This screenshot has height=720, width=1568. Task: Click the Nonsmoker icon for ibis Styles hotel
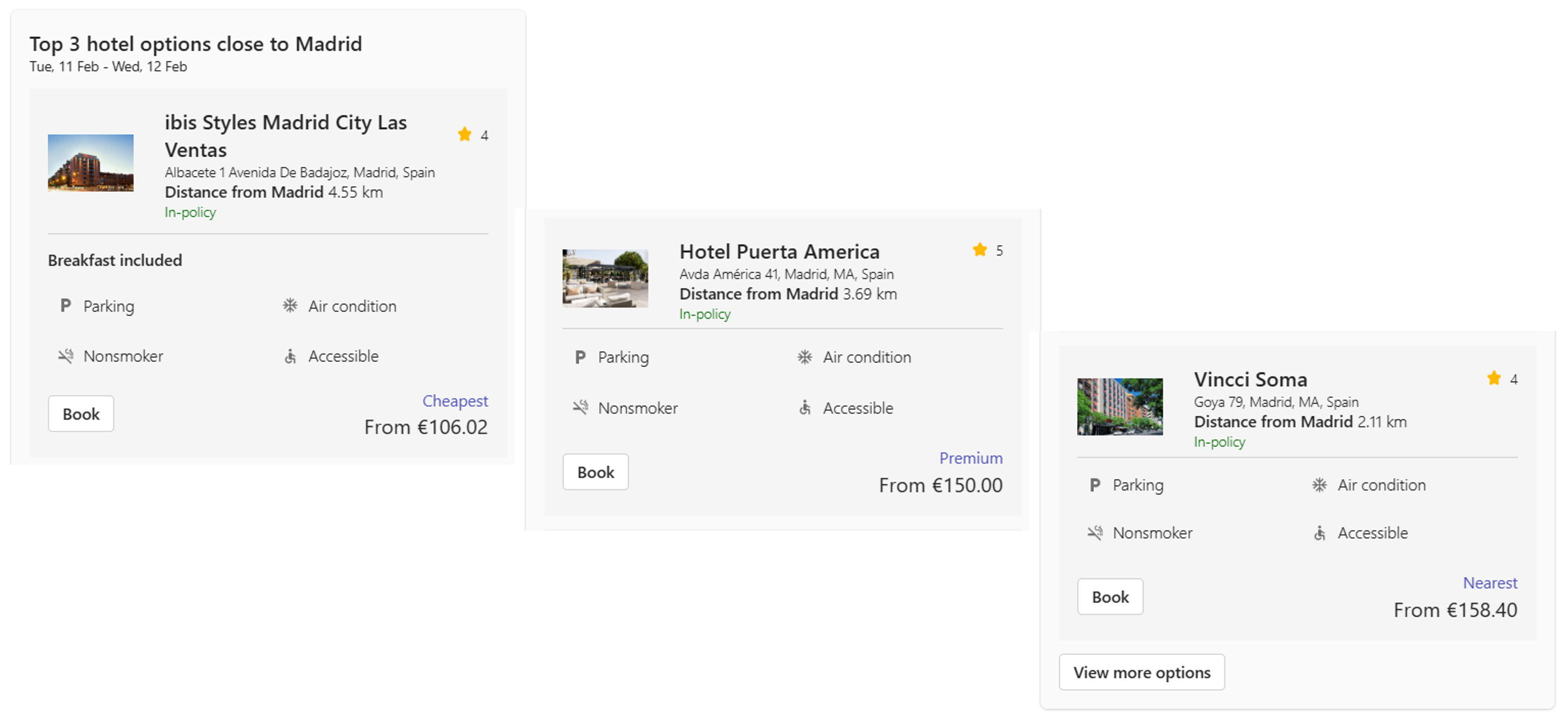point(66,356)
